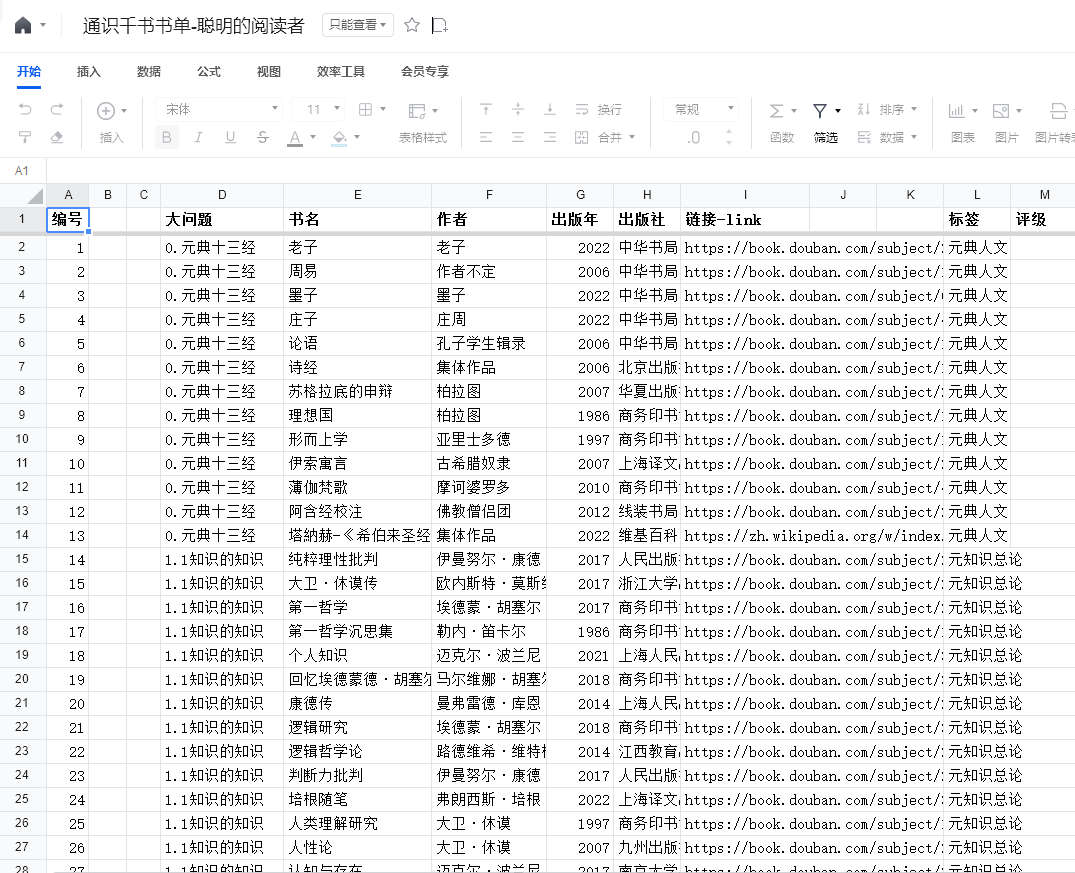Click the filter funnel icon
This screenshot has height=873, width=1075.
pyautogui.click(x=820, y=110)
